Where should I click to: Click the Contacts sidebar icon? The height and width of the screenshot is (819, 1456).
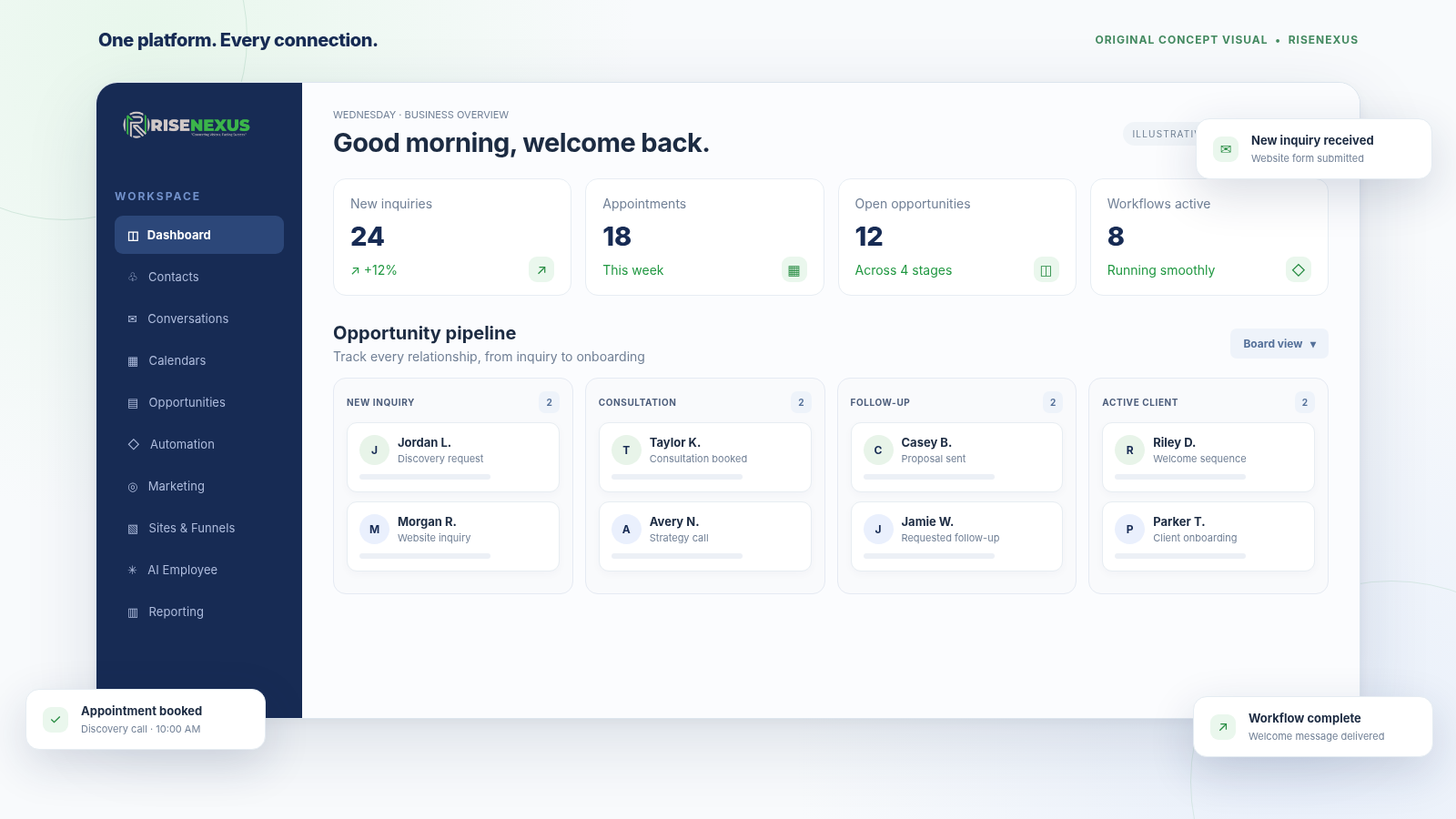point(133,277)
